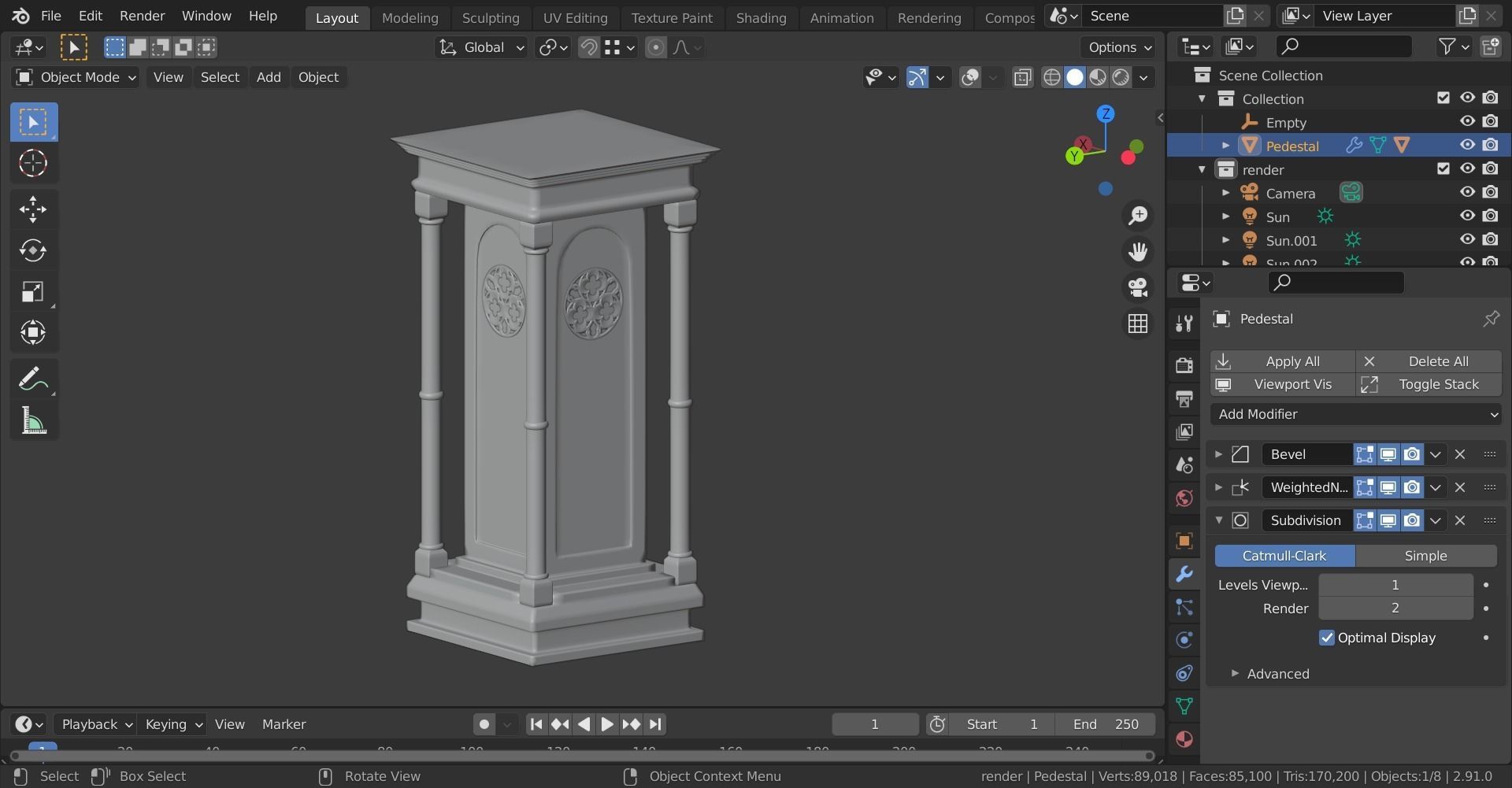Screen dimensions: 1512x788
Task: Switch to the Modeling workspace
Action: 410,17
